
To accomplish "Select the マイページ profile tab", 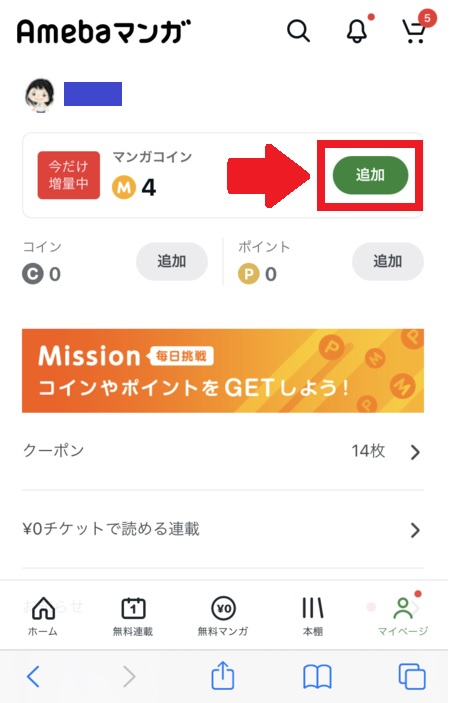I will 403,616.
